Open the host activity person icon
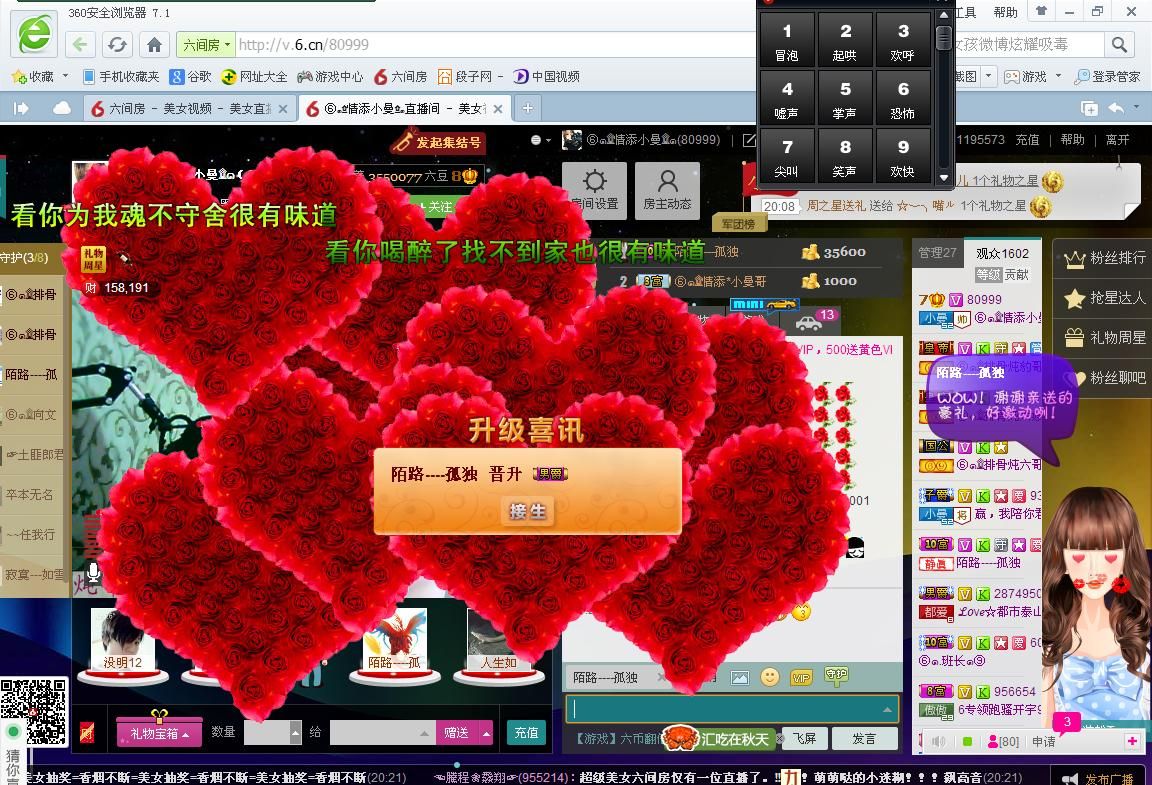 tap(667, 189)
